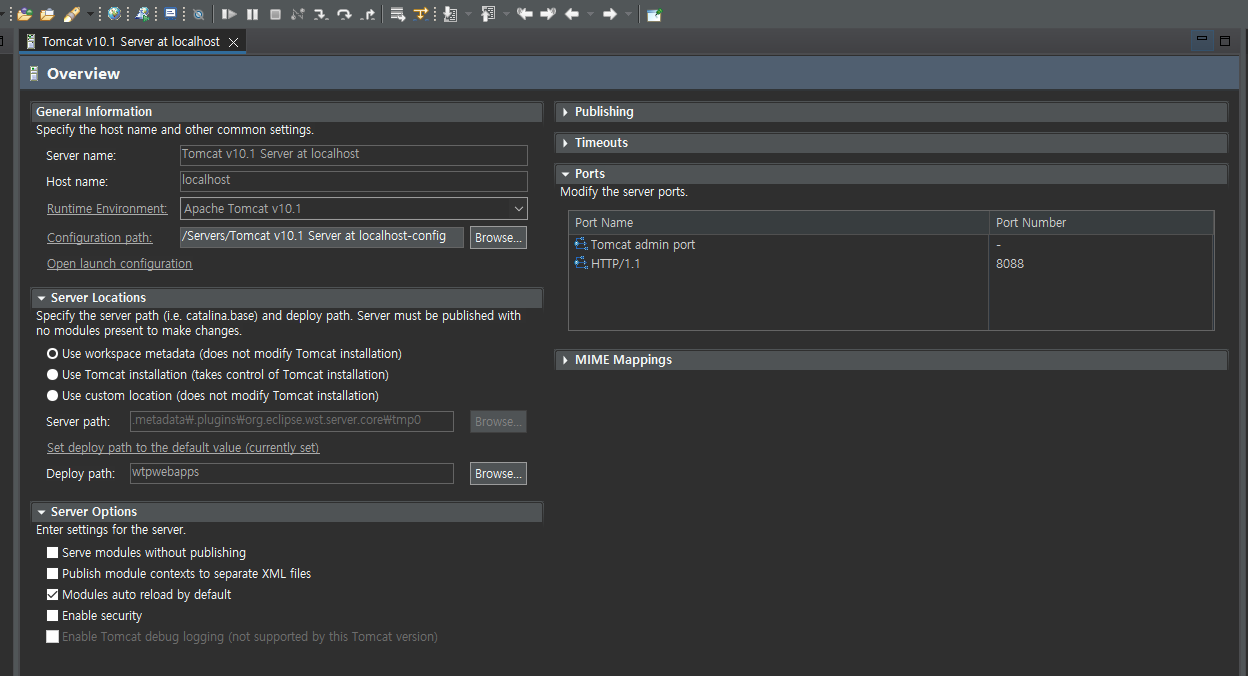Select the Tomcat v10.1 Server at localhost tab

click(131, 42)
